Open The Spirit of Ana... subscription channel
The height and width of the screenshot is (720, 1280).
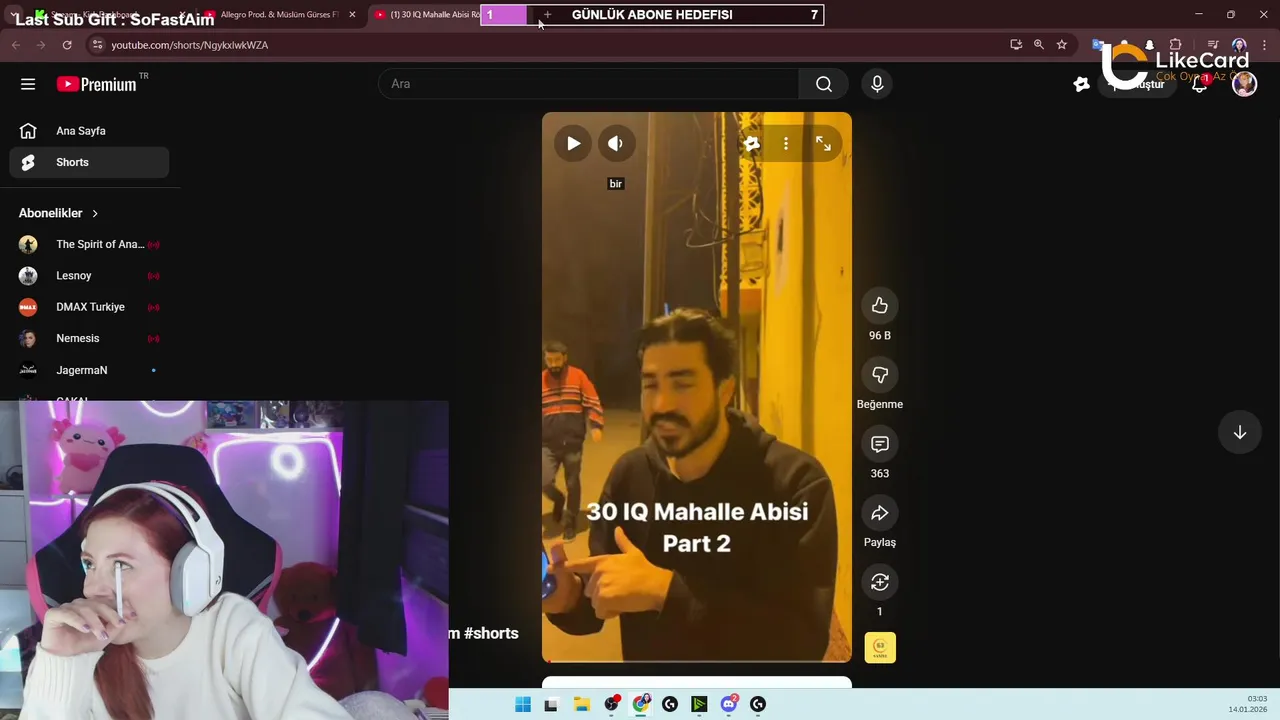(89, 244)
